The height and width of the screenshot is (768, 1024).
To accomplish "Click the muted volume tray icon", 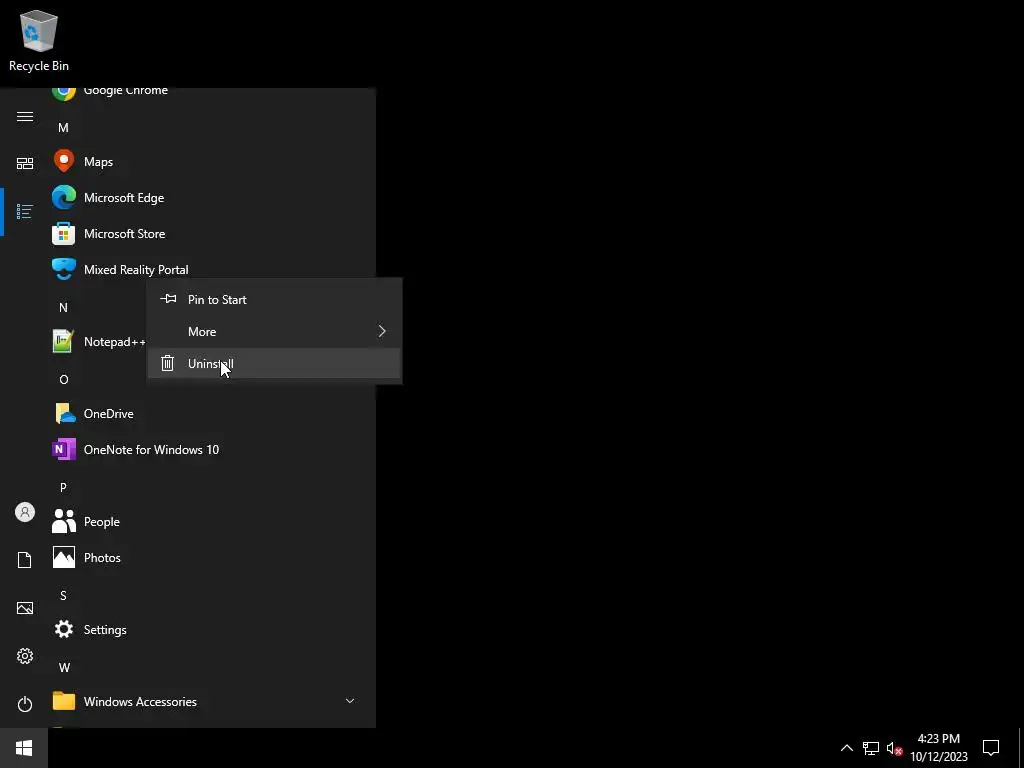I will 894,748.
